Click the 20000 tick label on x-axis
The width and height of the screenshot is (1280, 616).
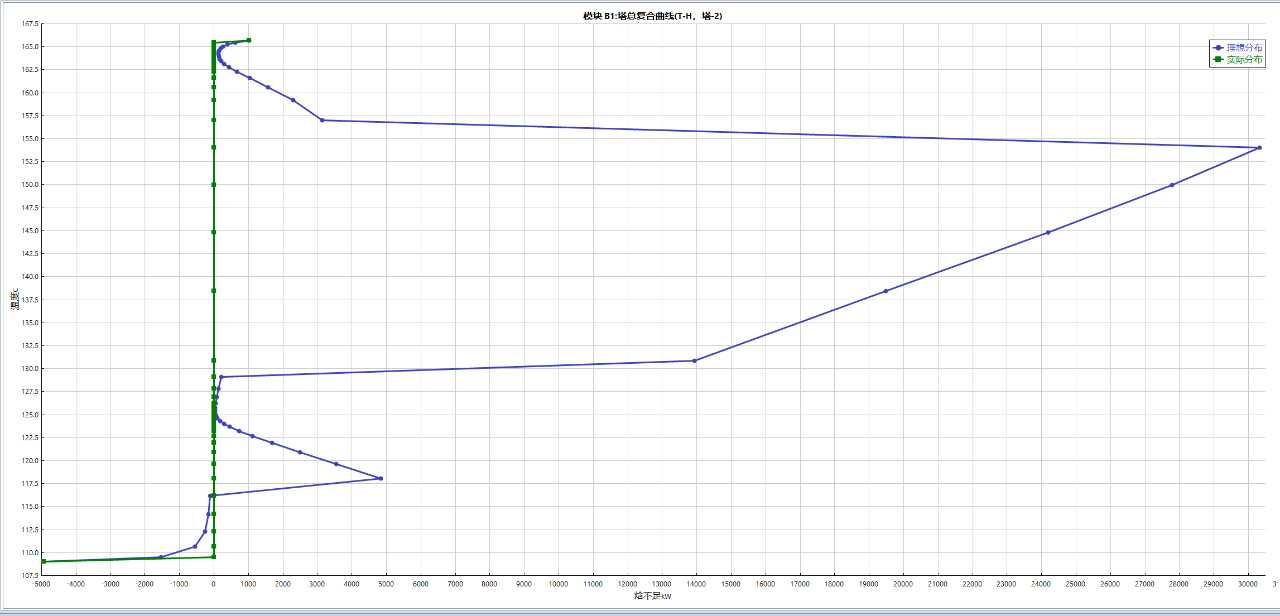[903, 583]
